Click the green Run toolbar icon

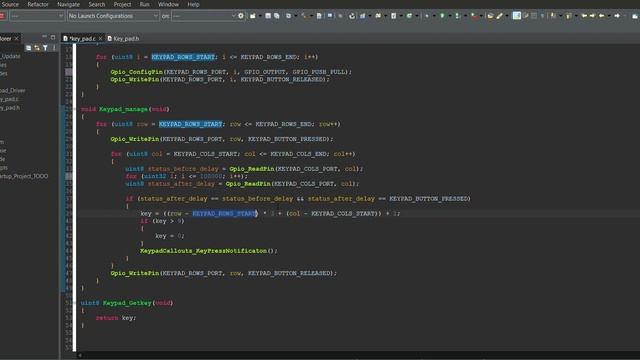pyautogui.click(x=442, y=16)
